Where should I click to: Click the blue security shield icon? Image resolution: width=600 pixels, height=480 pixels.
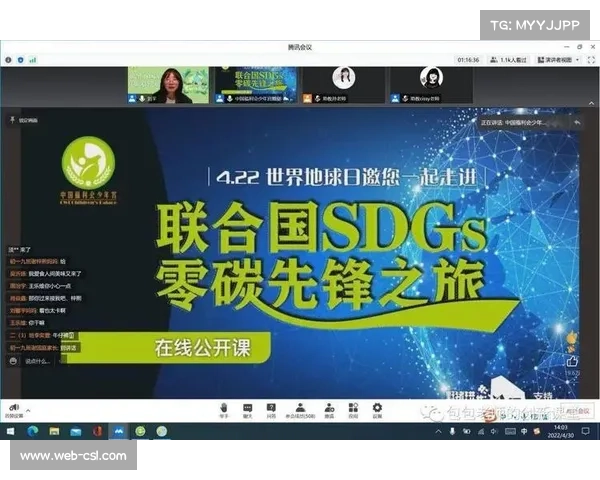coord(21,60)
